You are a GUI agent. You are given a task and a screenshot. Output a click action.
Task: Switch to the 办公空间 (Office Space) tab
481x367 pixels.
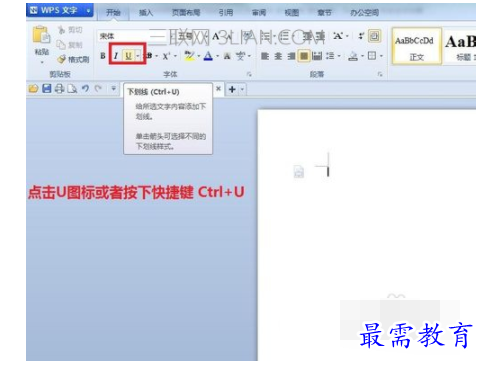pyautogui.click(x=364, y=13)
